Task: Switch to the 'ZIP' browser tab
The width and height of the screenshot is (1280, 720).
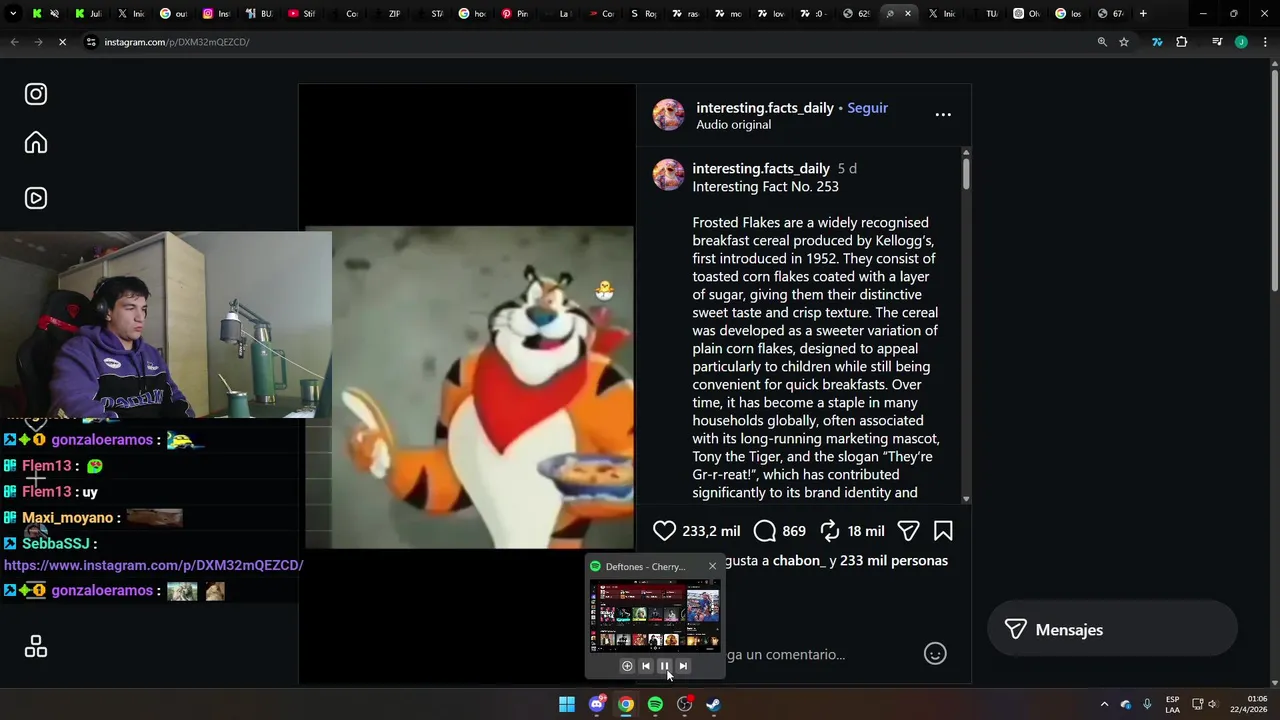Action: (388, 14)
